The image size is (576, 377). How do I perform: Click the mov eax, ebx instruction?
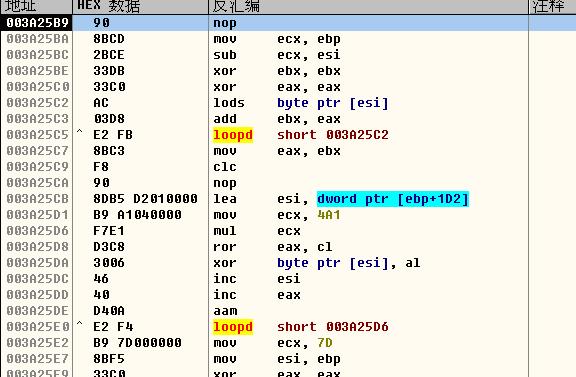point(277,151)
